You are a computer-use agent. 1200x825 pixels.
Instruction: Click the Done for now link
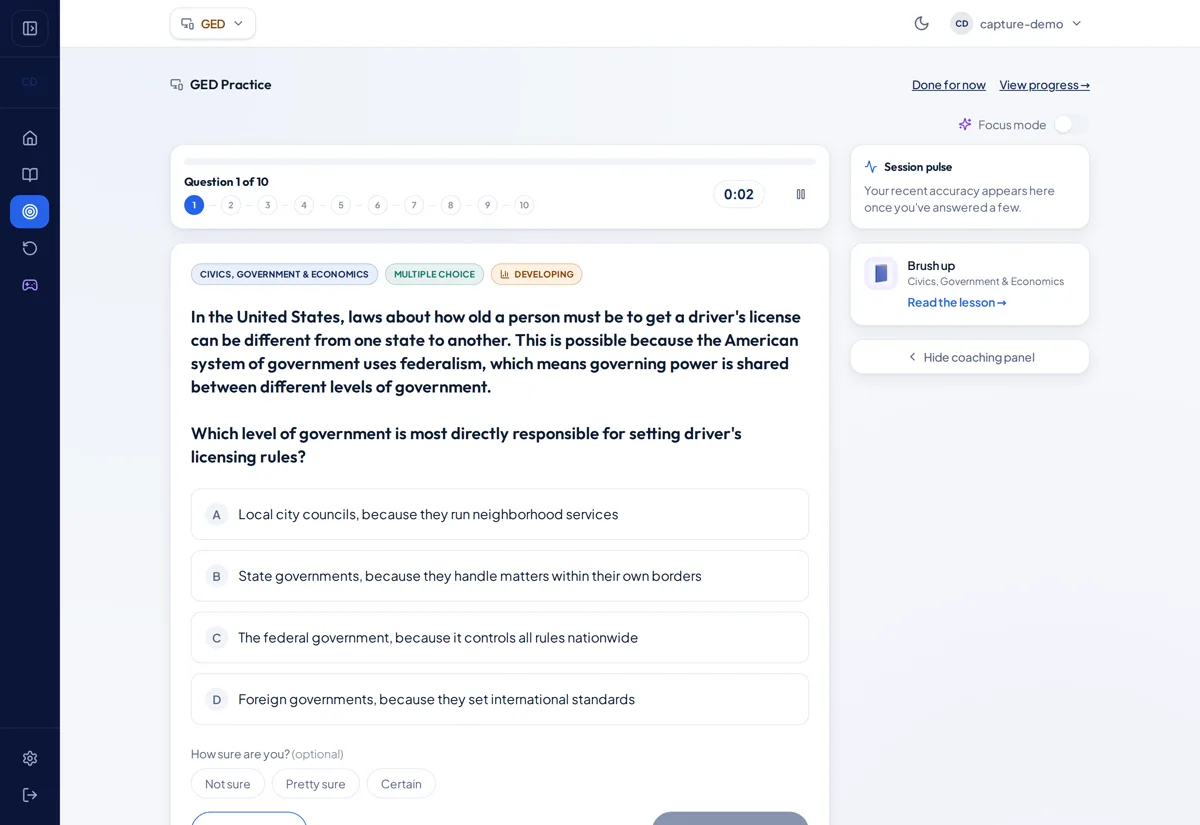(x=949, y=85)
